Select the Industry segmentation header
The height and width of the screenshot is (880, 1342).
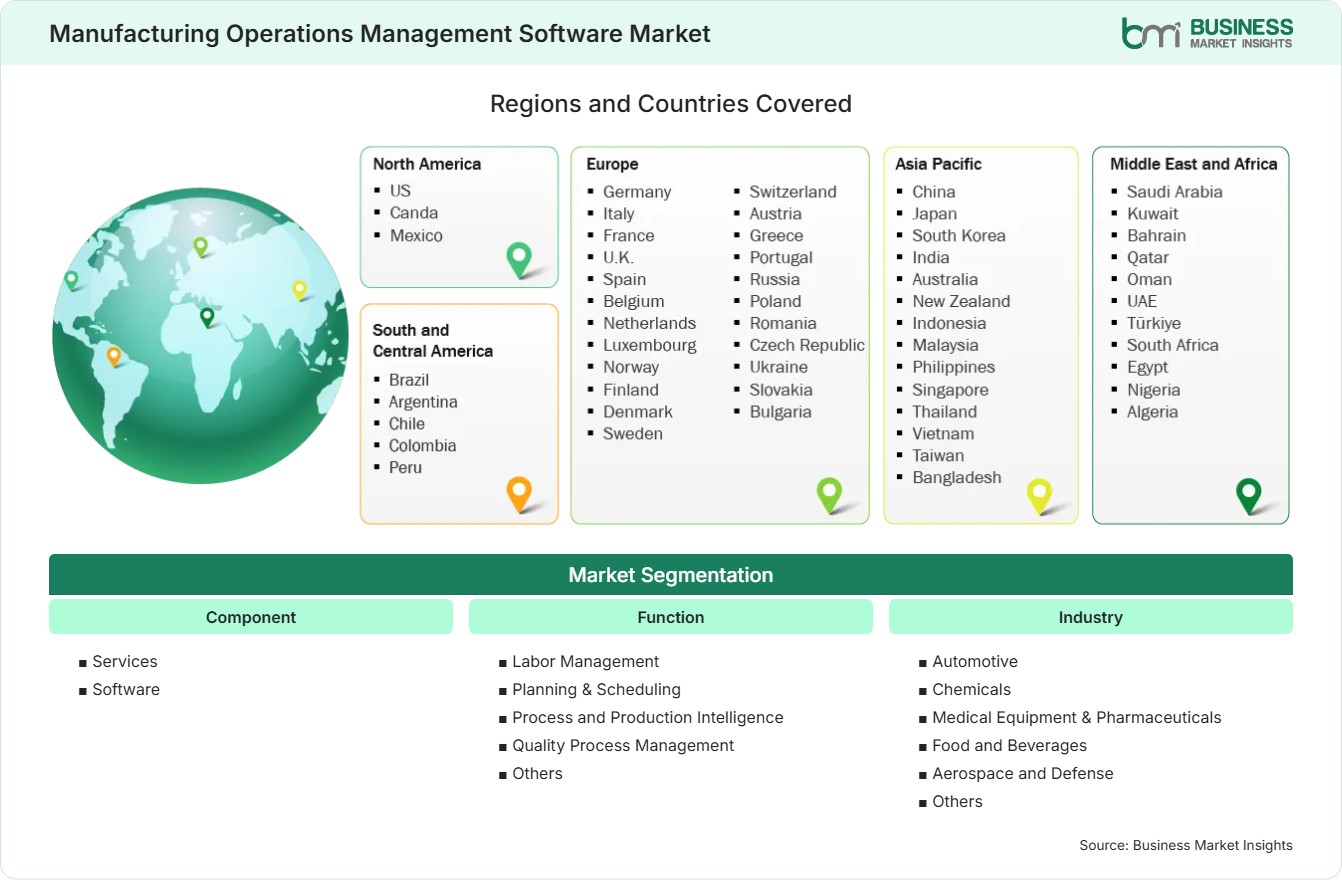[1091, 617]
